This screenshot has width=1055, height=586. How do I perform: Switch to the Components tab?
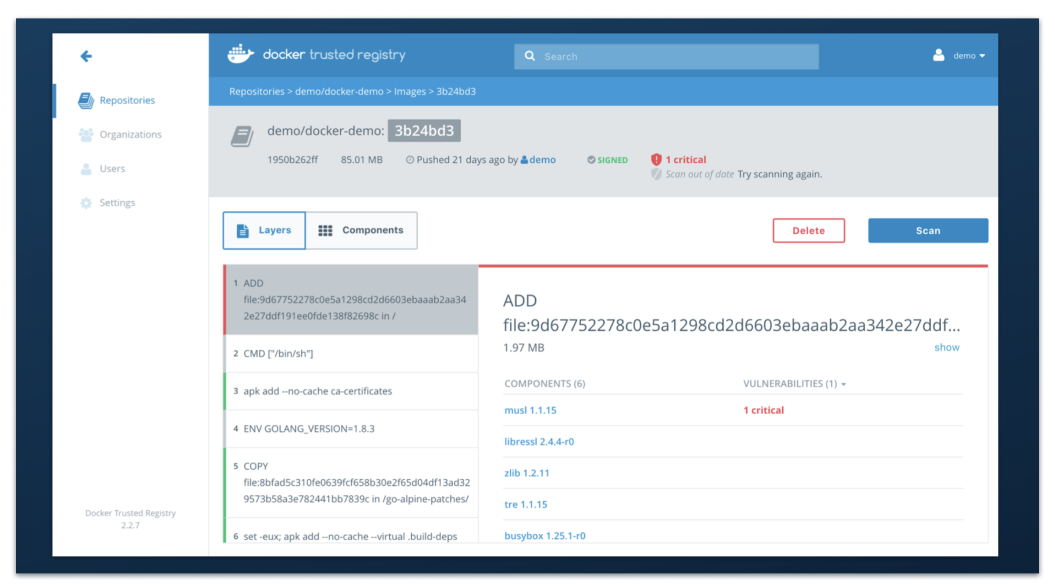(361, 231)
